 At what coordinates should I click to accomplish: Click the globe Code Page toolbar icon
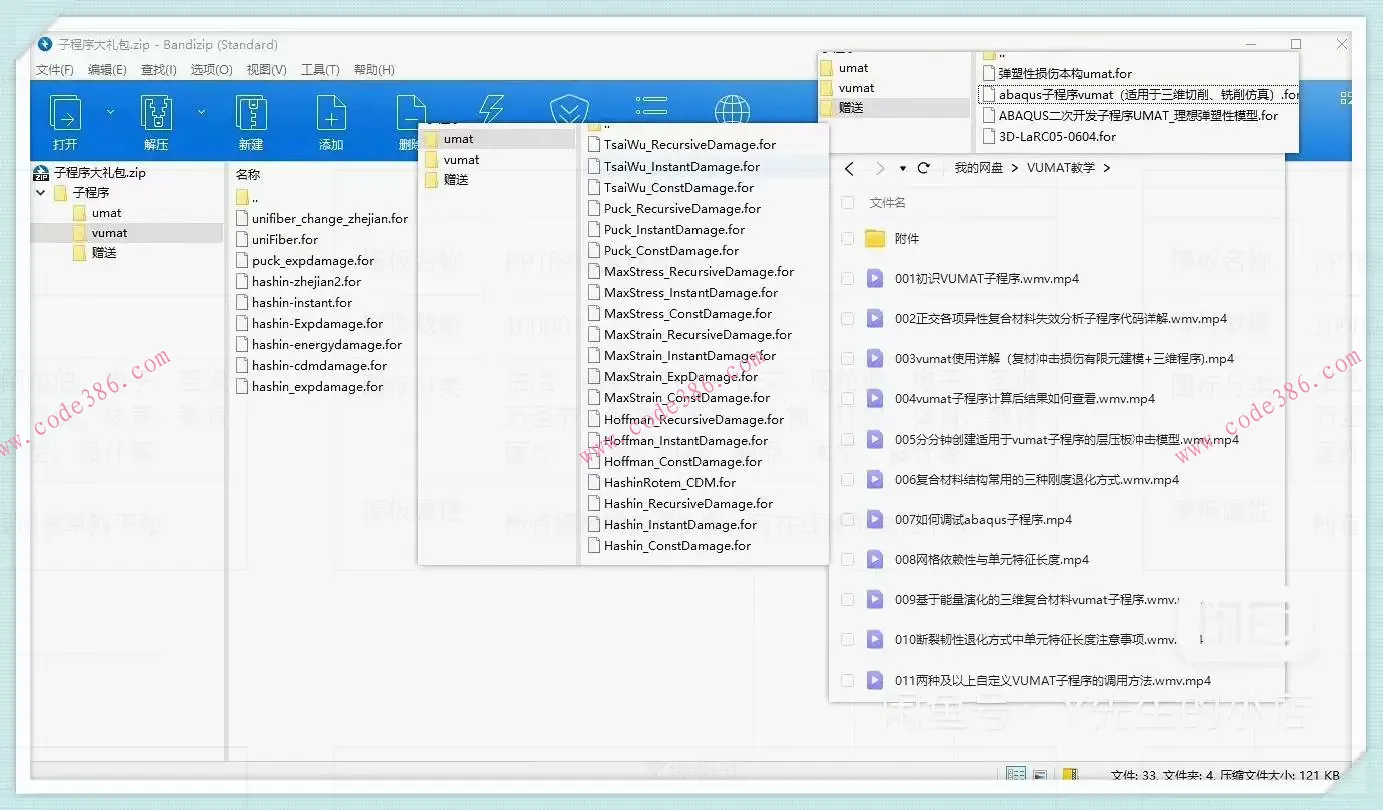tap(732, 110)
